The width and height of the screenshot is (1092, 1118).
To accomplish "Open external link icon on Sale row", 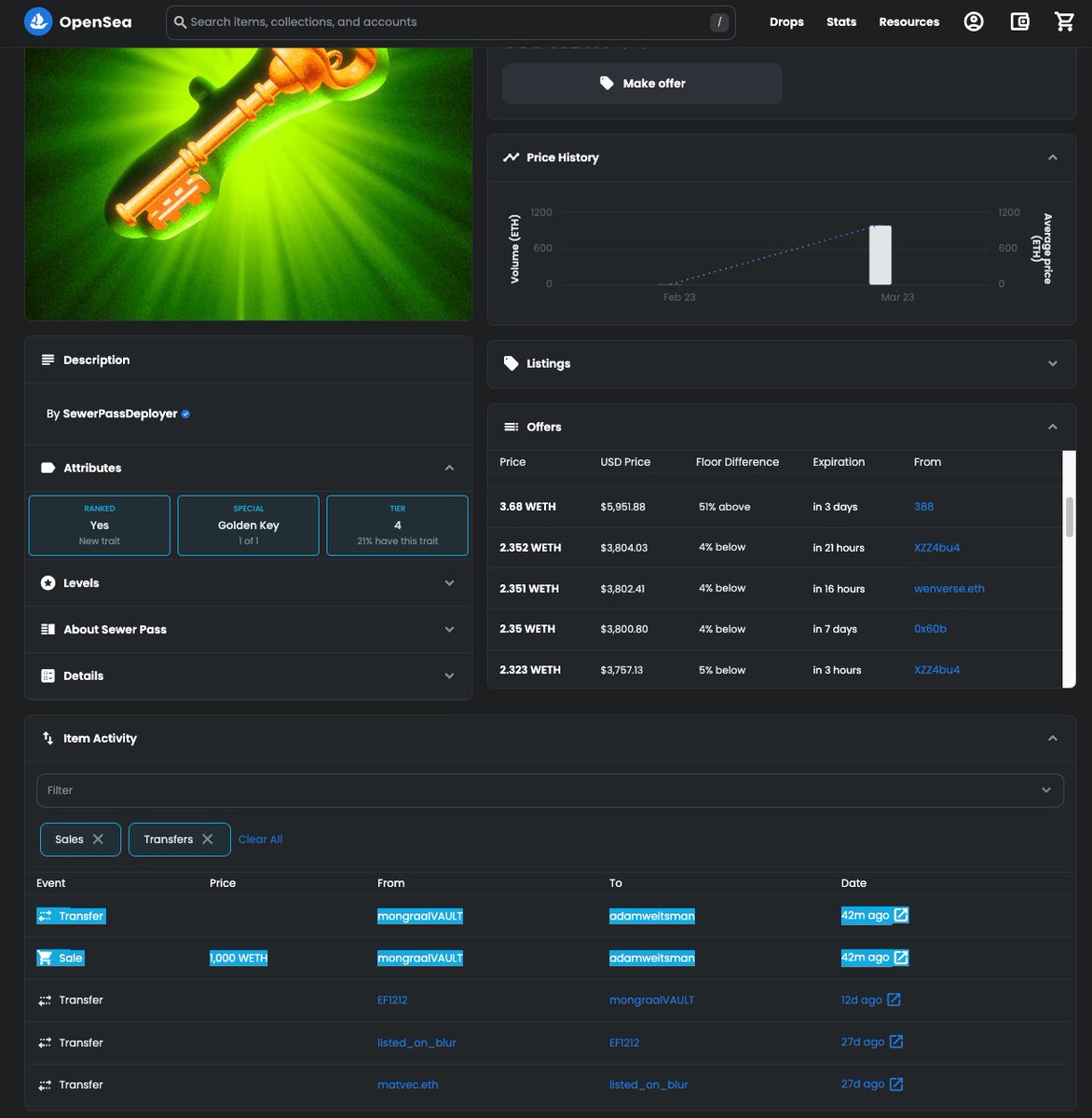I will 901,958.
